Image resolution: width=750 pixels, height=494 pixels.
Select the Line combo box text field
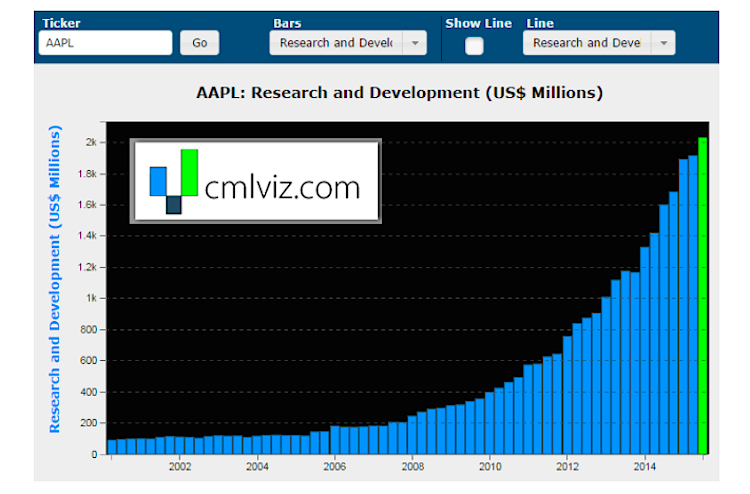tap(587, 43)
